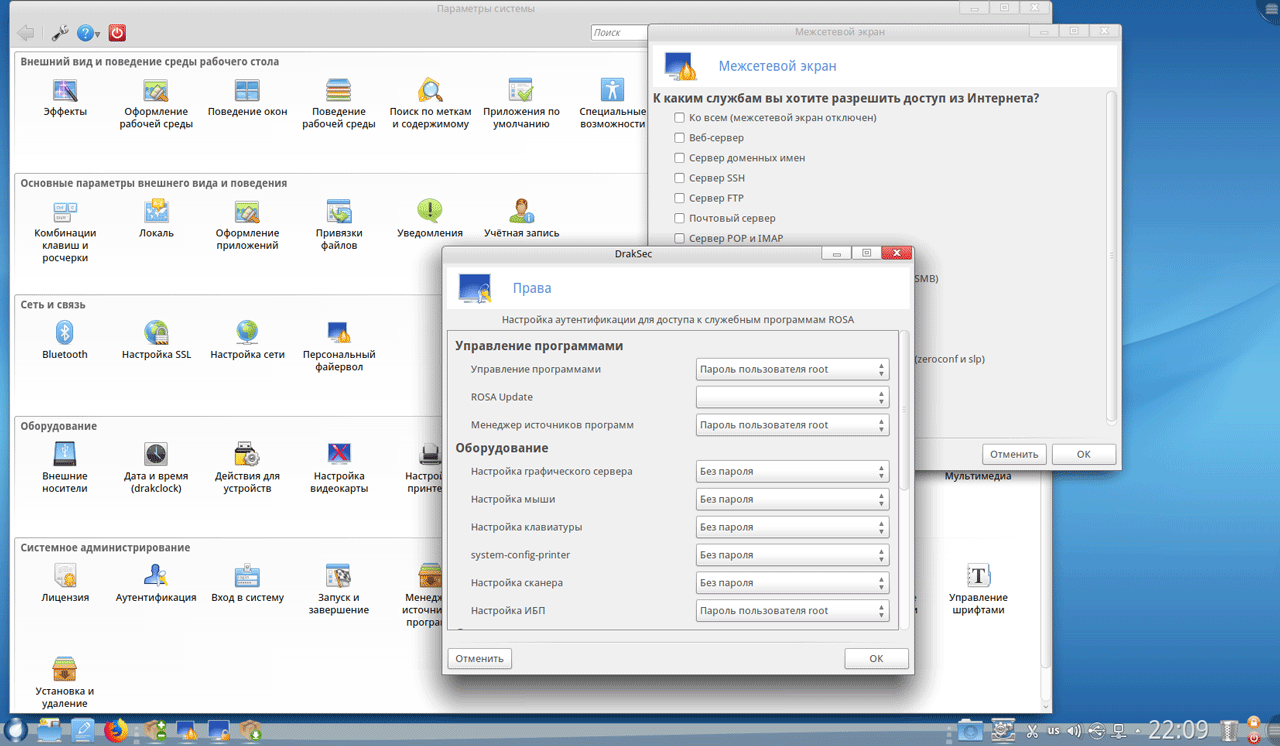Expand the Настройка мыши password dropdown
This screenshot has height=746, width=1280.
pyautogui.click(x=792, y=499)
